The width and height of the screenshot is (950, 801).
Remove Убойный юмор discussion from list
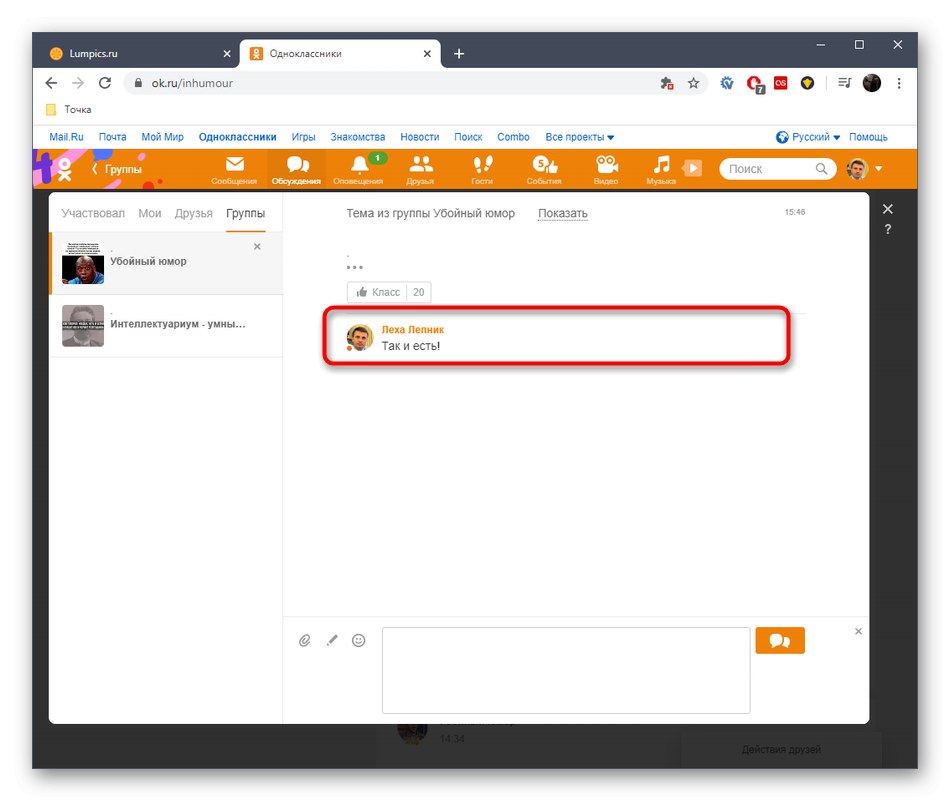tap(257, 247)
